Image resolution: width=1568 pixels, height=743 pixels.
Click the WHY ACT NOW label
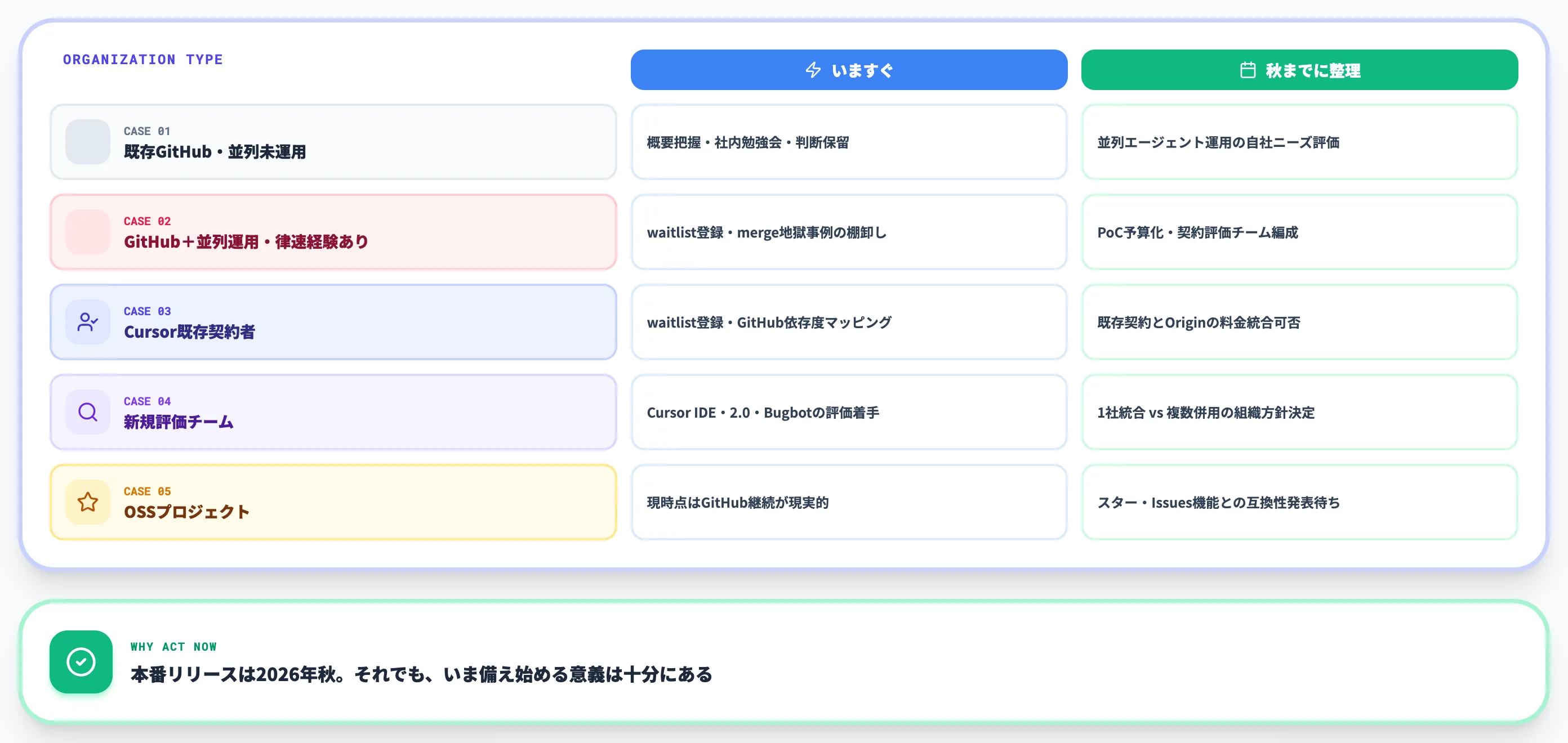click(173, 646)
